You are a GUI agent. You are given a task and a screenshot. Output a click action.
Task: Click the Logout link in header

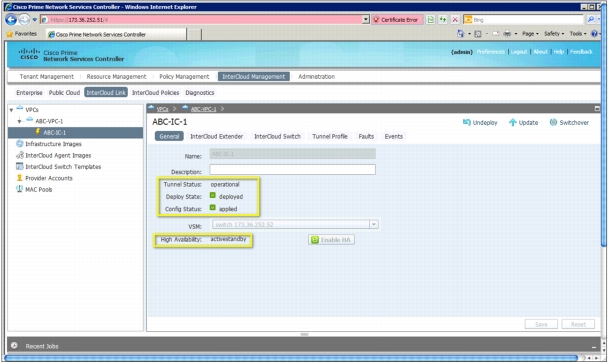pyautogui.click(x=519, y=52)
